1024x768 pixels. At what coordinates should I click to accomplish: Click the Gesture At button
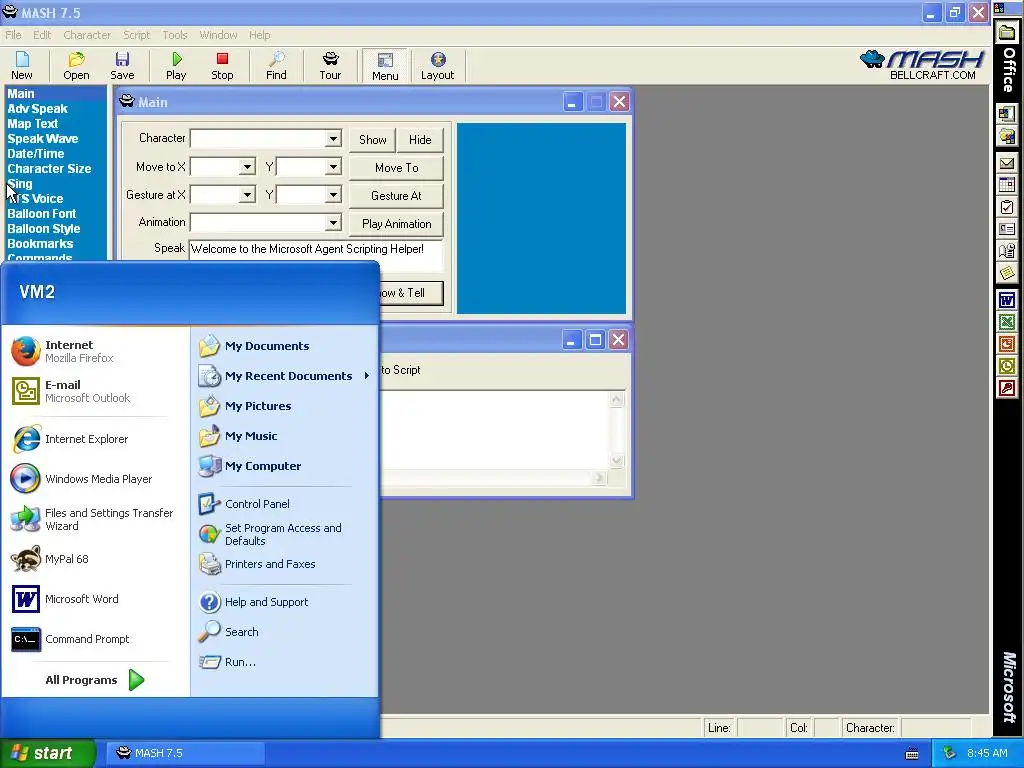click(x=396, y=196)
